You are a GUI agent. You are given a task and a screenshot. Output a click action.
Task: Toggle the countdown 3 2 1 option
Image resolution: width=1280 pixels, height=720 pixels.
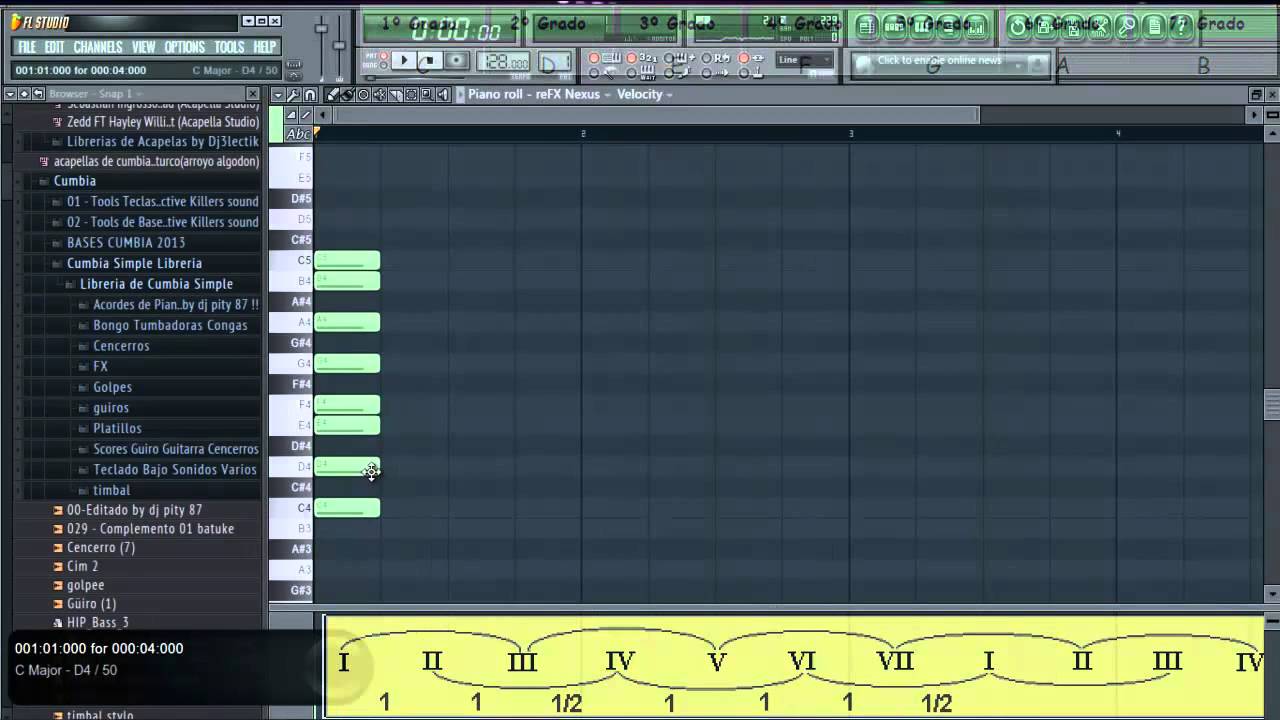[632, 58]
